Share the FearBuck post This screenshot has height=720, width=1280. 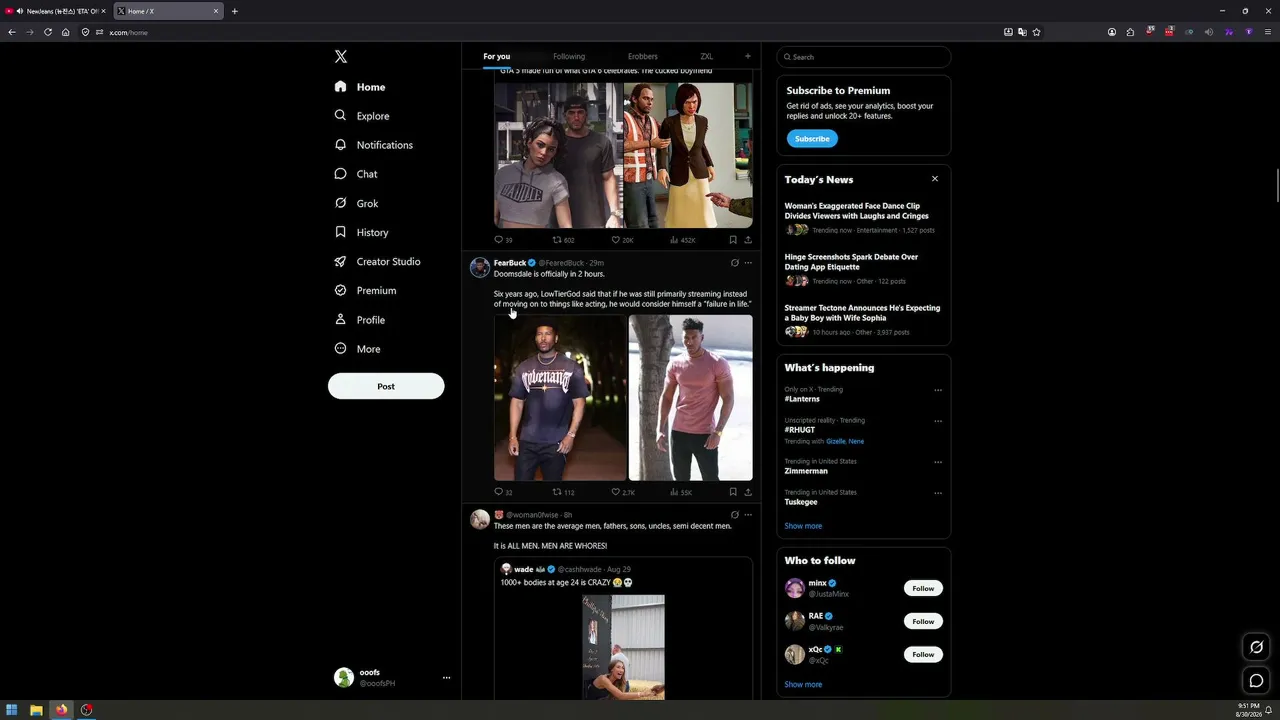pyautogui.click(x=748, y=492)
